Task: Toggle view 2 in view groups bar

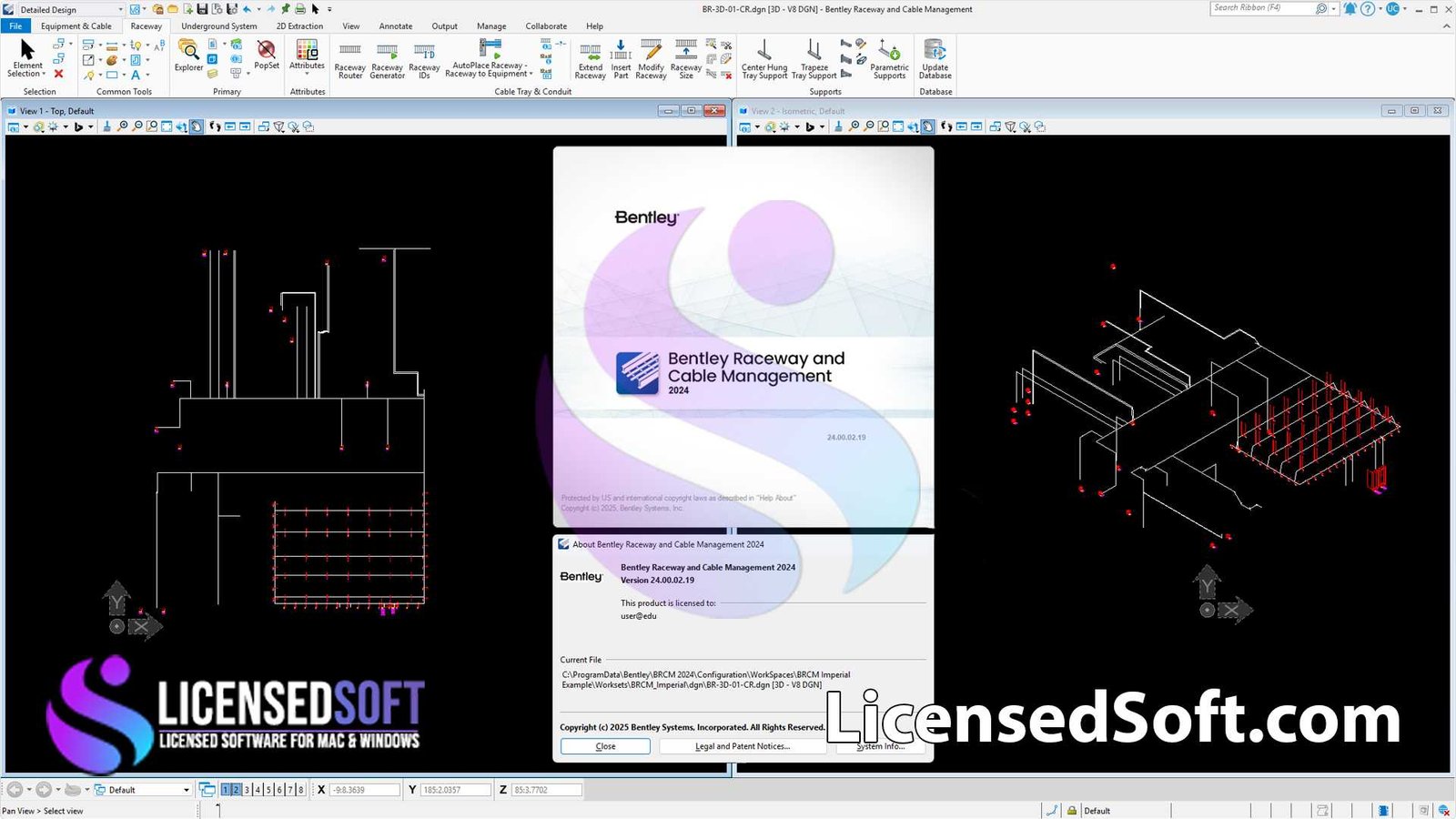Action: point(236,790)
